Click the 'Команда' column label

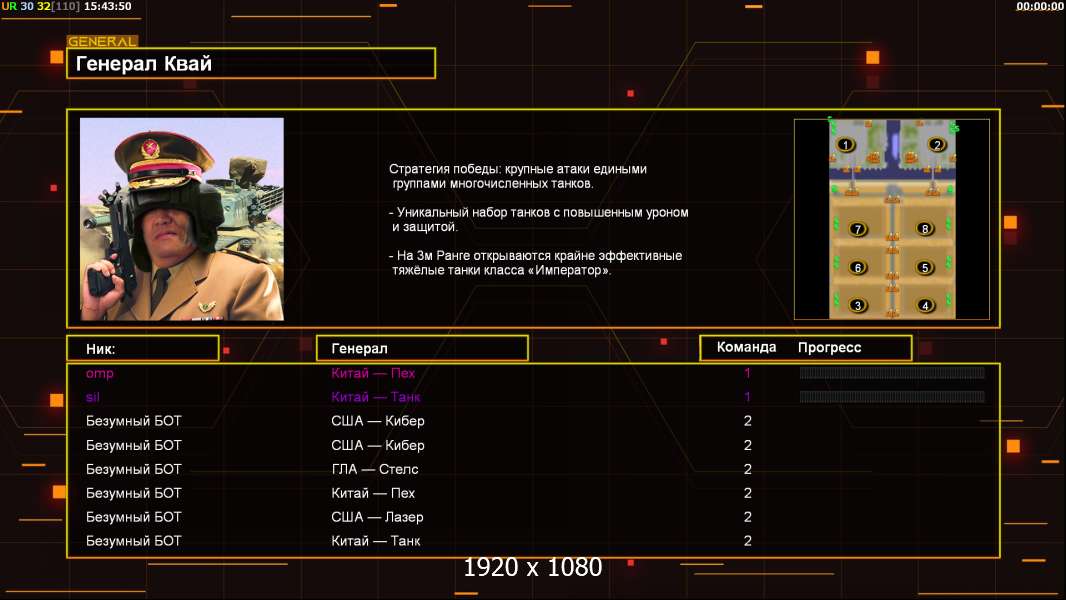(x=746, y=348)
